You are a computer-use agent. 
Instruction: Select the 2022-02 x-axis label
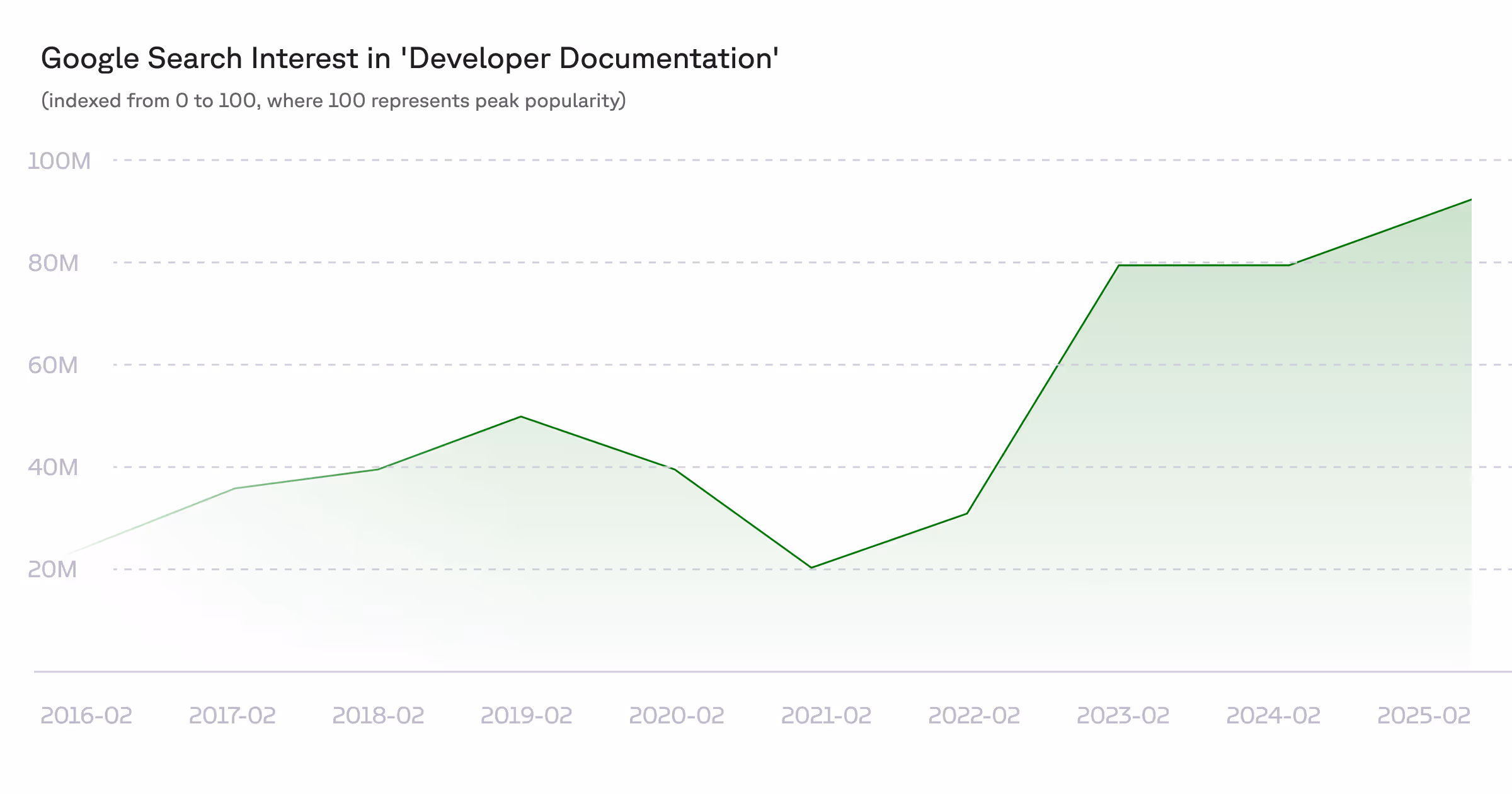click(x=974, y=715)
